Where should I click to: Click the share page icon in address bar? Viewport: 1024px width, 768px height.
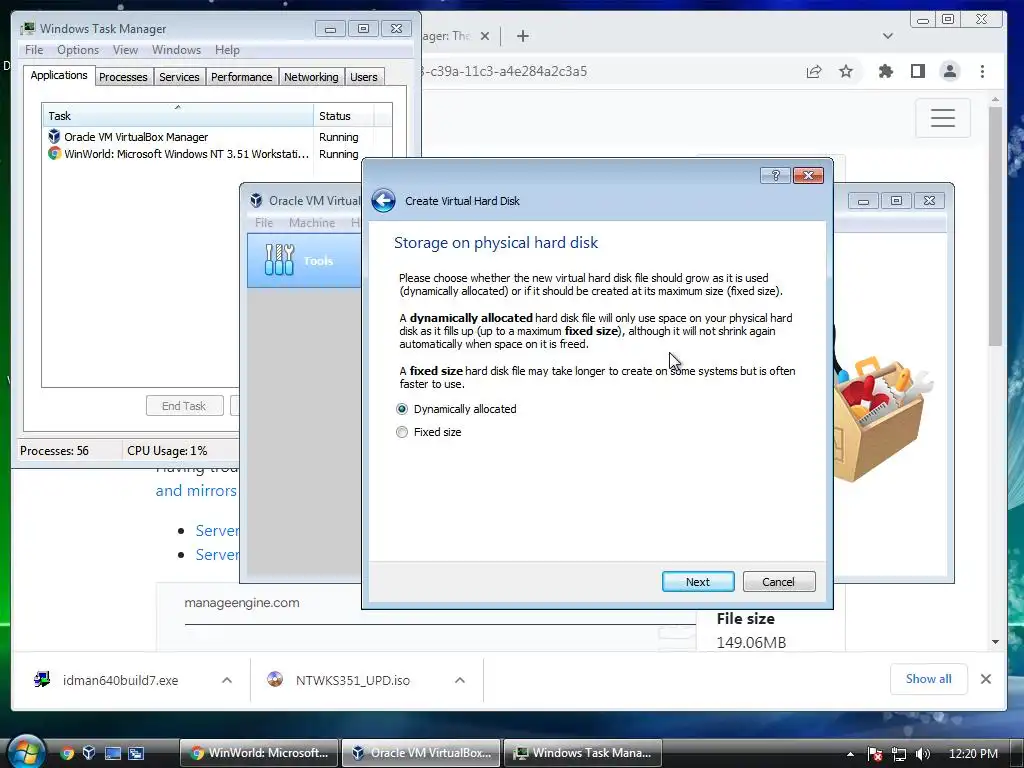tap(814, 71)
